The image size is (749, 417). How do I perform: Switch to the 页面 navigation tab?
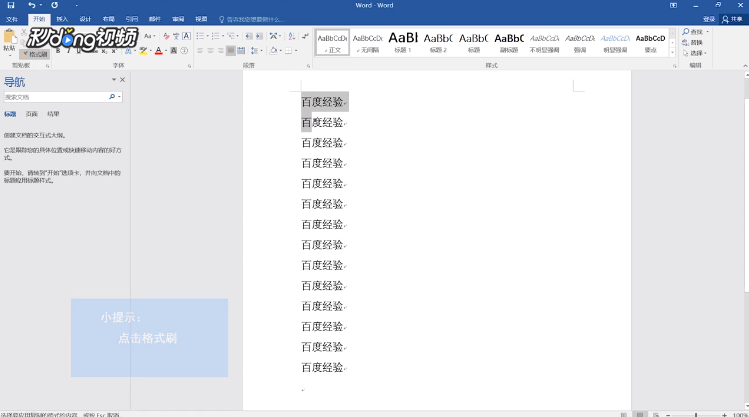point(32,114)
